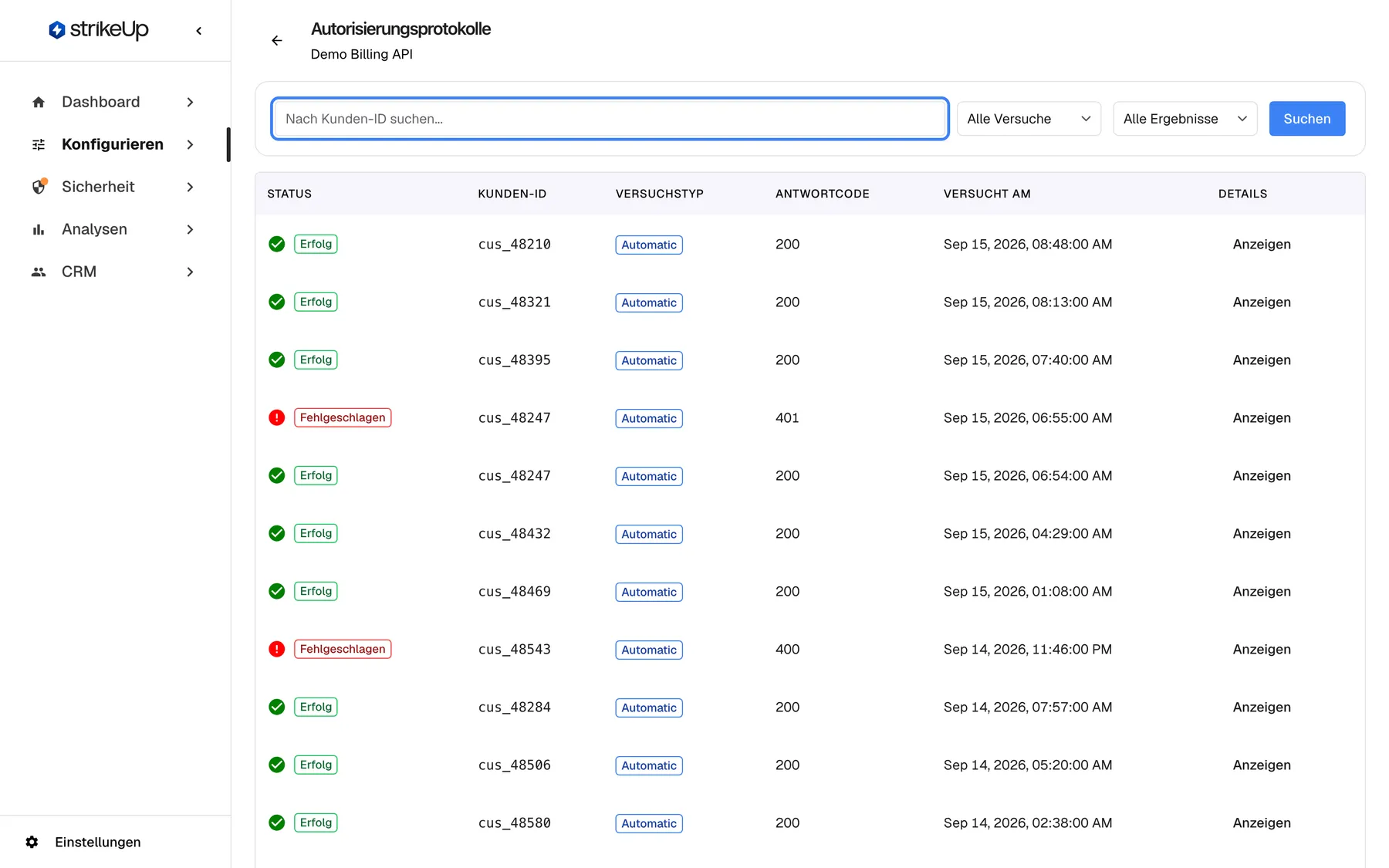Open the Alle Versuche dropdown

coord(1029,119)
